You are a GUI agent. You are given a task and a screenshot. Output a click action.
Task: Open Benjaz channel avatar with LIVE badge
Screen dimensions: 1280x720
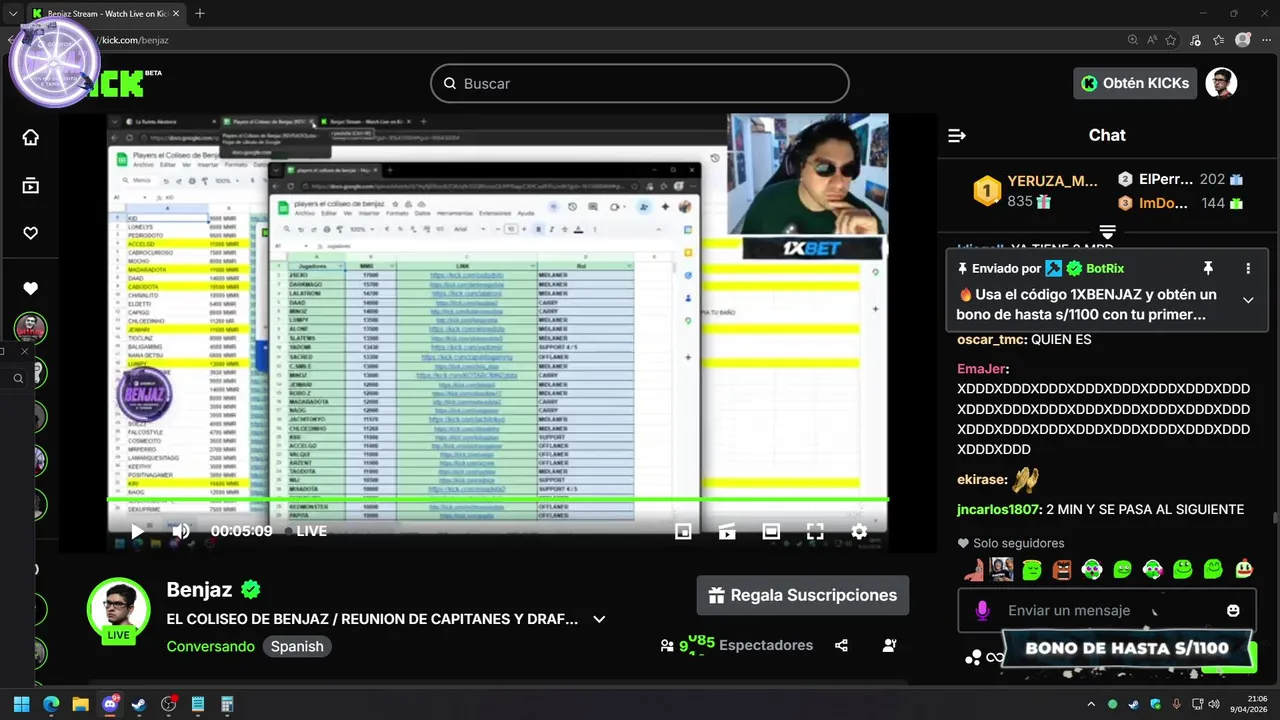(x=119, y=610)
